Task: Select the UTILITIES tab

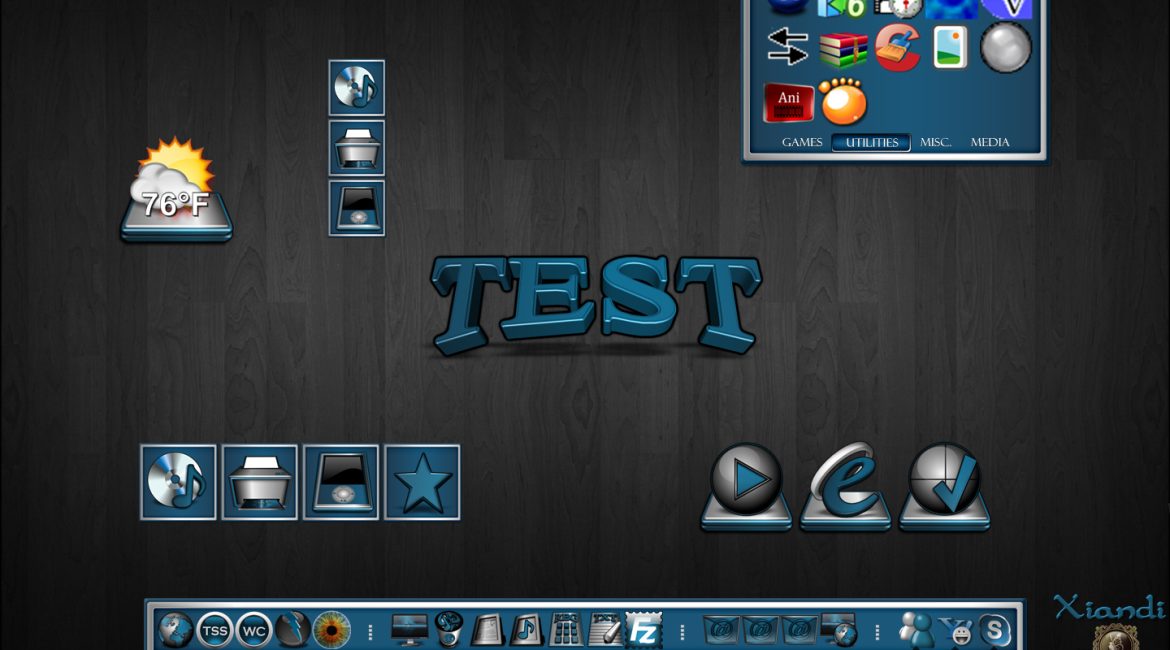Action: pyautogui.click(x=871, y=143)
